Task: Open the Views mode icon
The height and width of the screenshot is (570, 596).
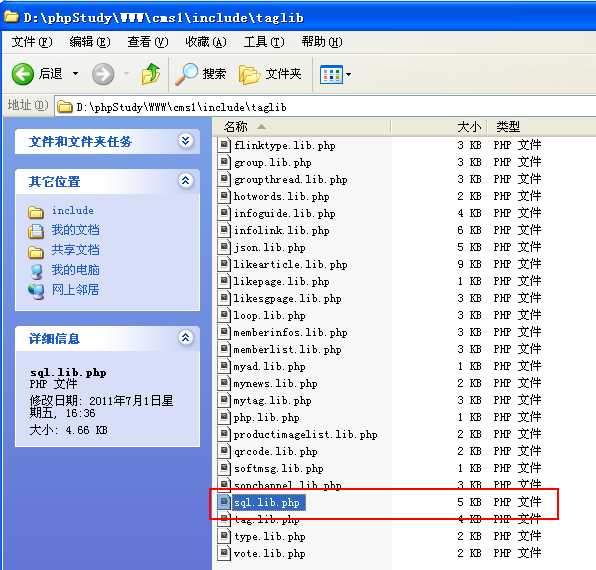Action: (x=331, y=74)
